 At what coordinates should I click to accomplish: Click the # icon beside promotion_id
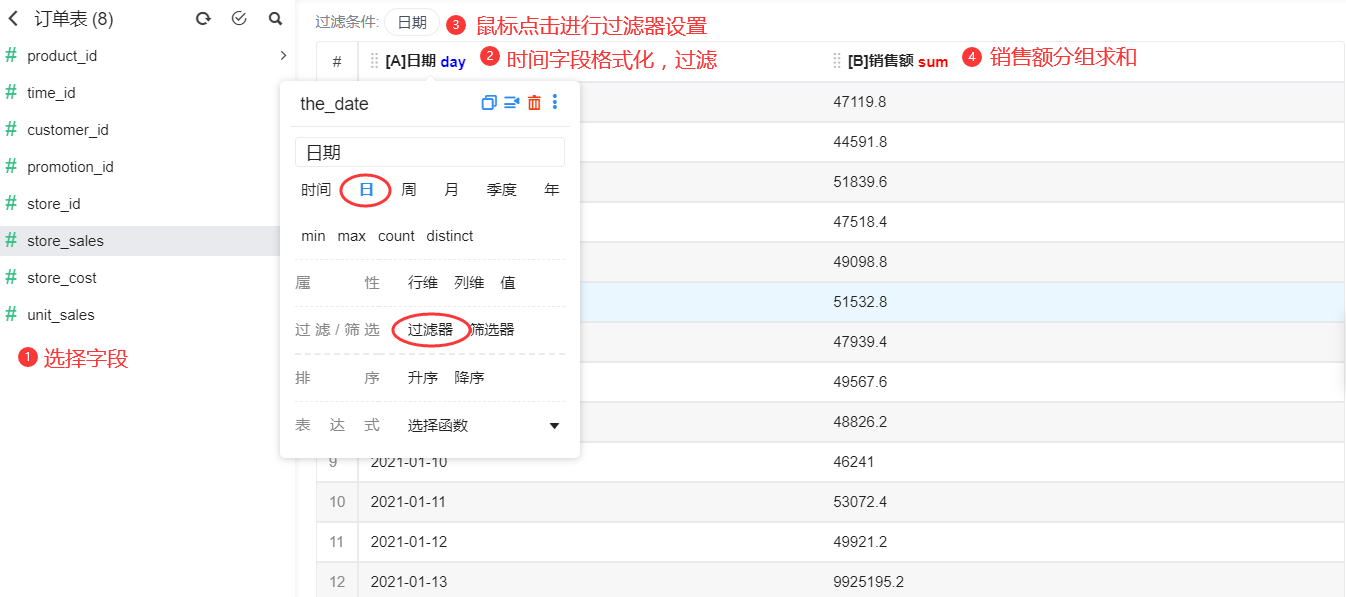click(11, 166)
